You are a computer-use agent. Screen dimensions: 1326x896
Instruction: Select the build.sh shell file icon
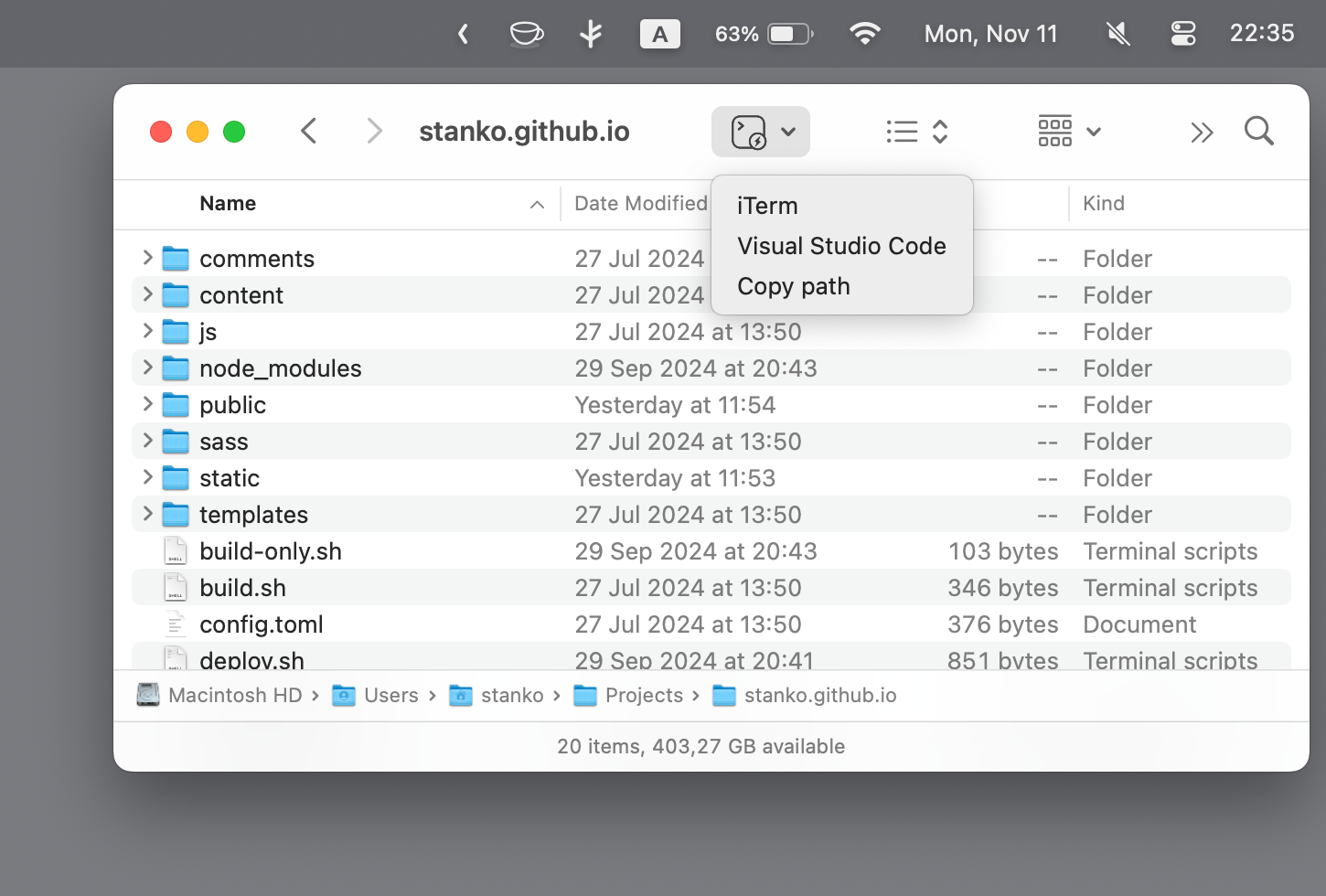coord(176,587)
